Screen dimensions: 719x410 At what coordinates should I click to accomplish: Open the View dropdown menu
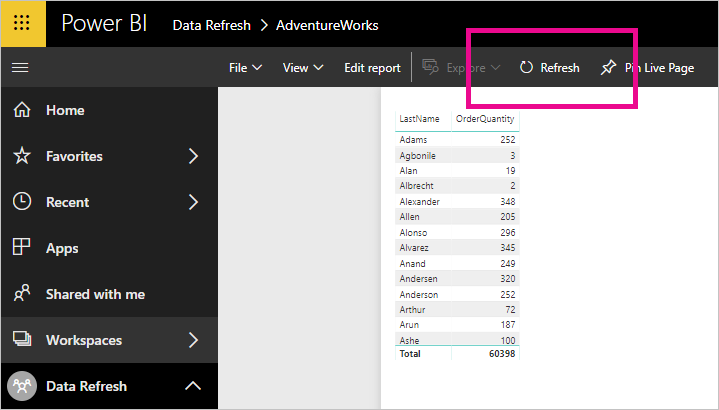click(303, 68)
